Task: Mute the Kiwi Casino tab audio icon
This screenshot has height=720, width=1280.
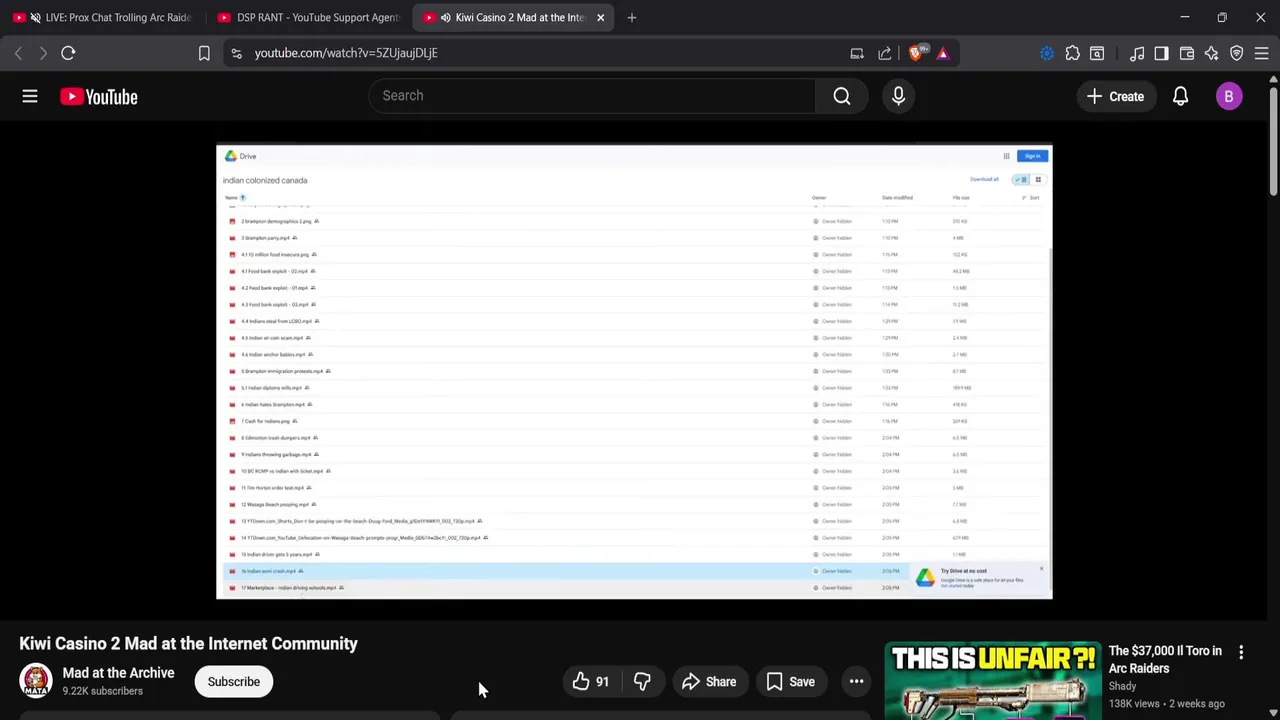Action: click(x=445, y=18)
